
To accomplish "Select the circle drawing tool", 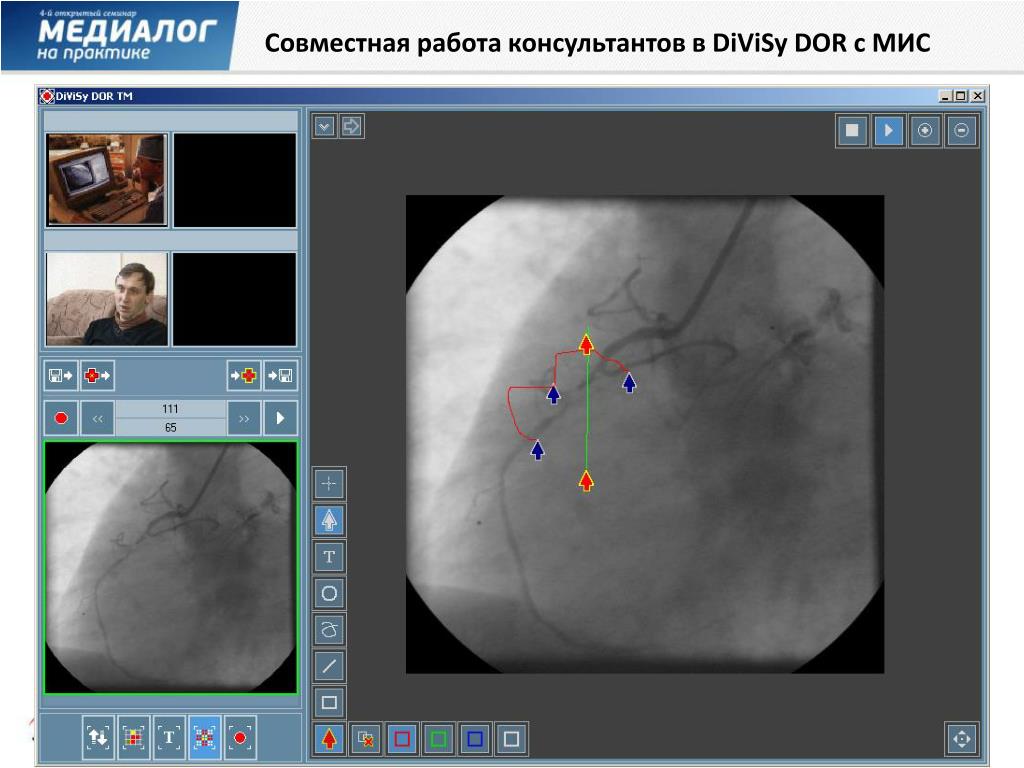I will tap(329, 594).
